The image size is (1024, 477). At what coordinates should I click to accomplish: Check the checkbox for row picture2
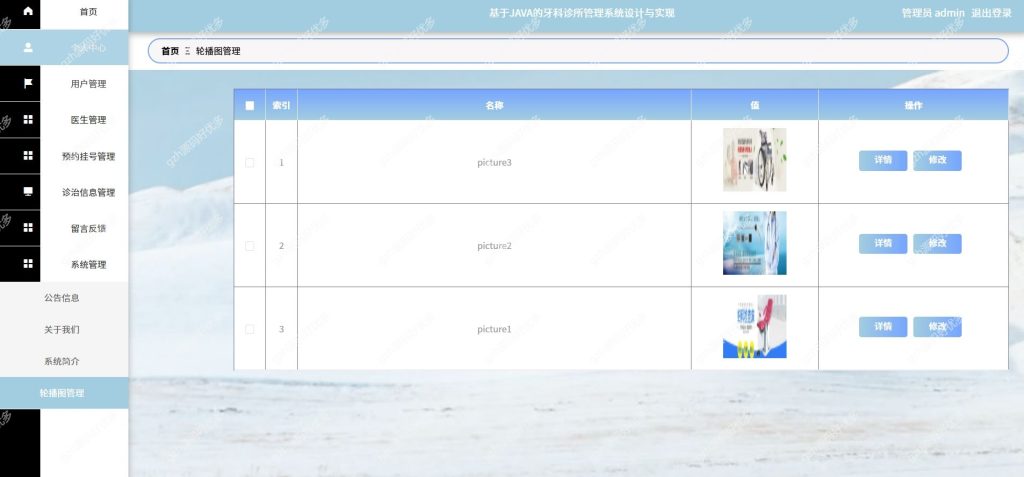point(249,246)
